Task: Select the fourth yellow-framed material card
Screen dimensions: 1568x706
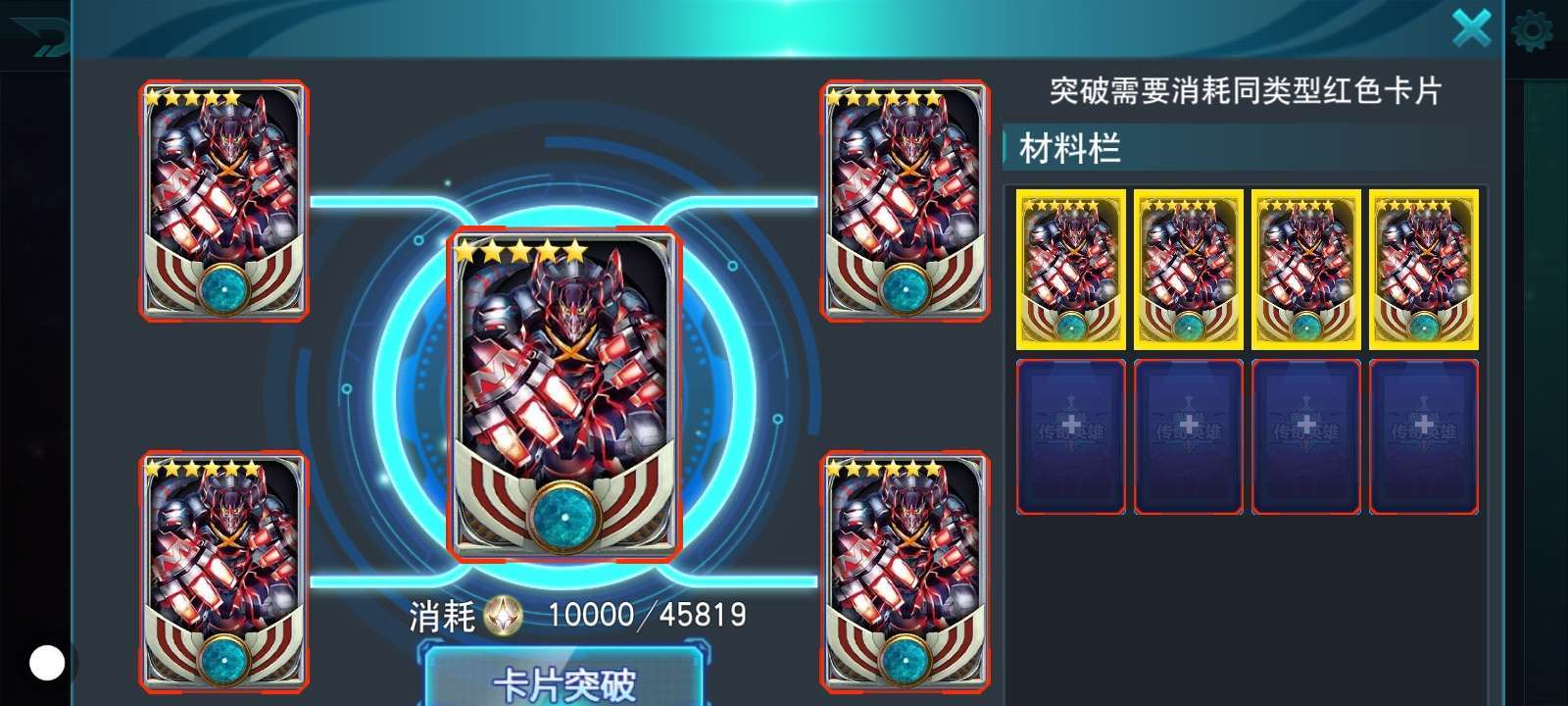Action: pos(1423,270)
